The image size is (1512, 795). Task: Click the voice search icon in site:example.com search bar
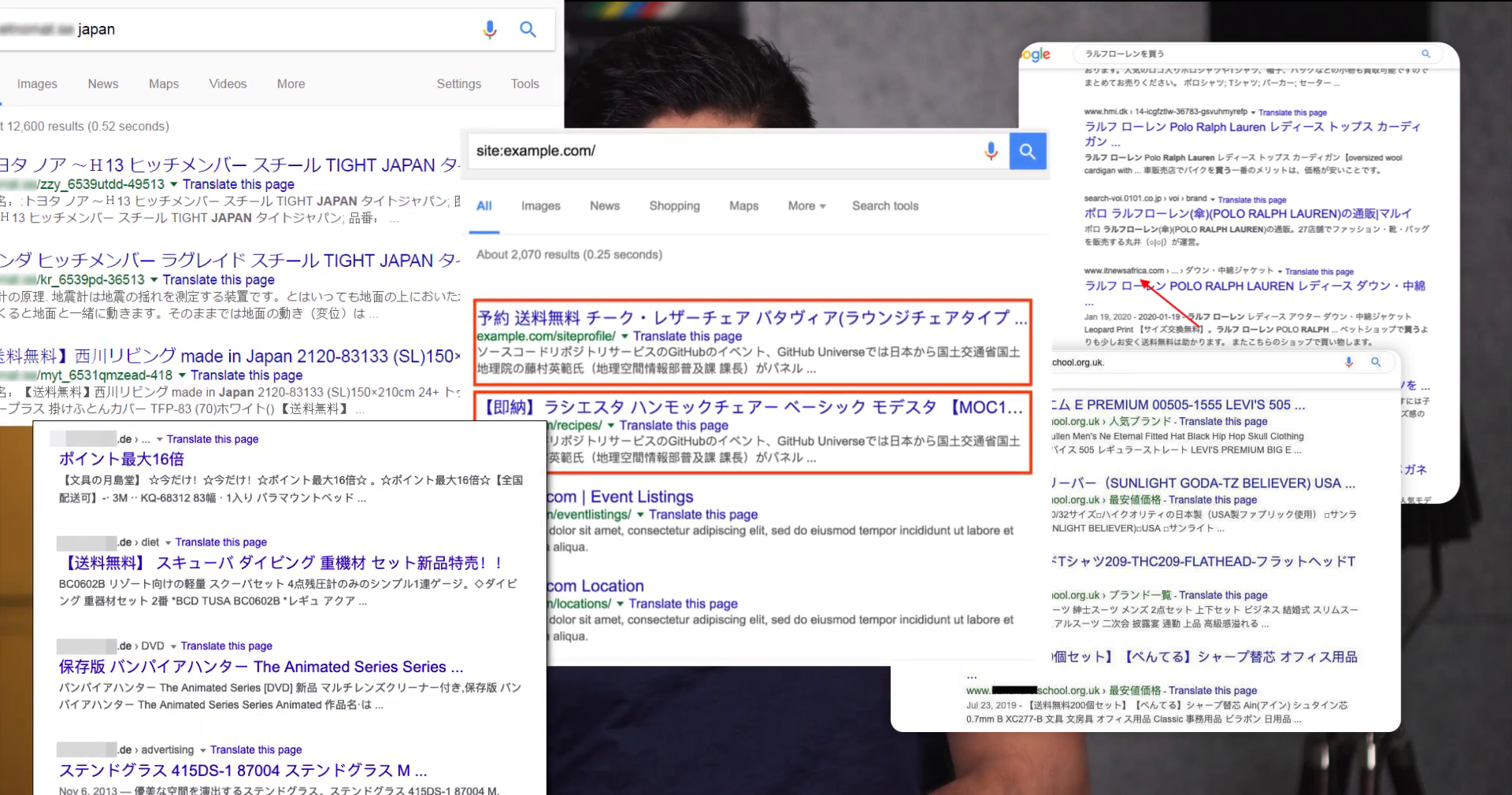[x=991, y=150]
